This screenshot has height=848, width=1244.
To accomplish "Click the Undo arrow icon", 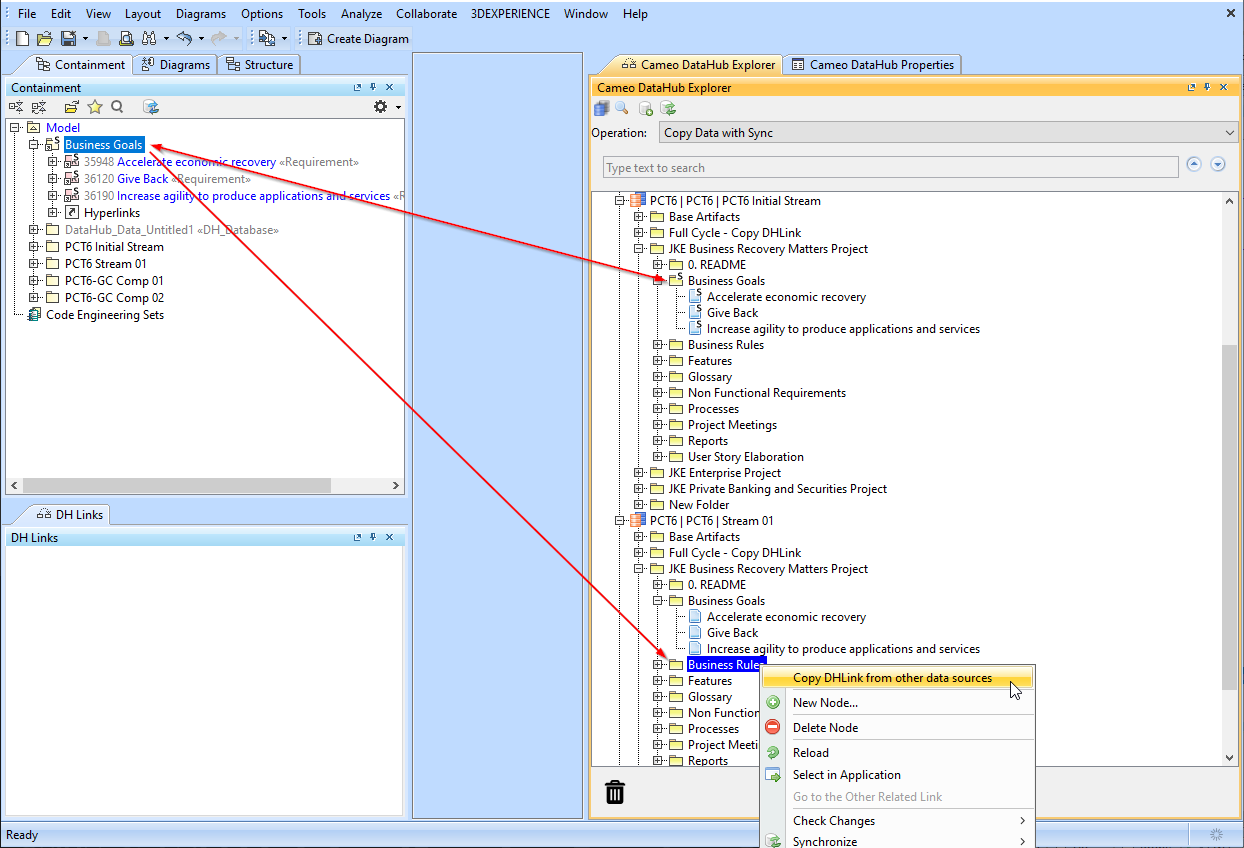I will [184, 39].
